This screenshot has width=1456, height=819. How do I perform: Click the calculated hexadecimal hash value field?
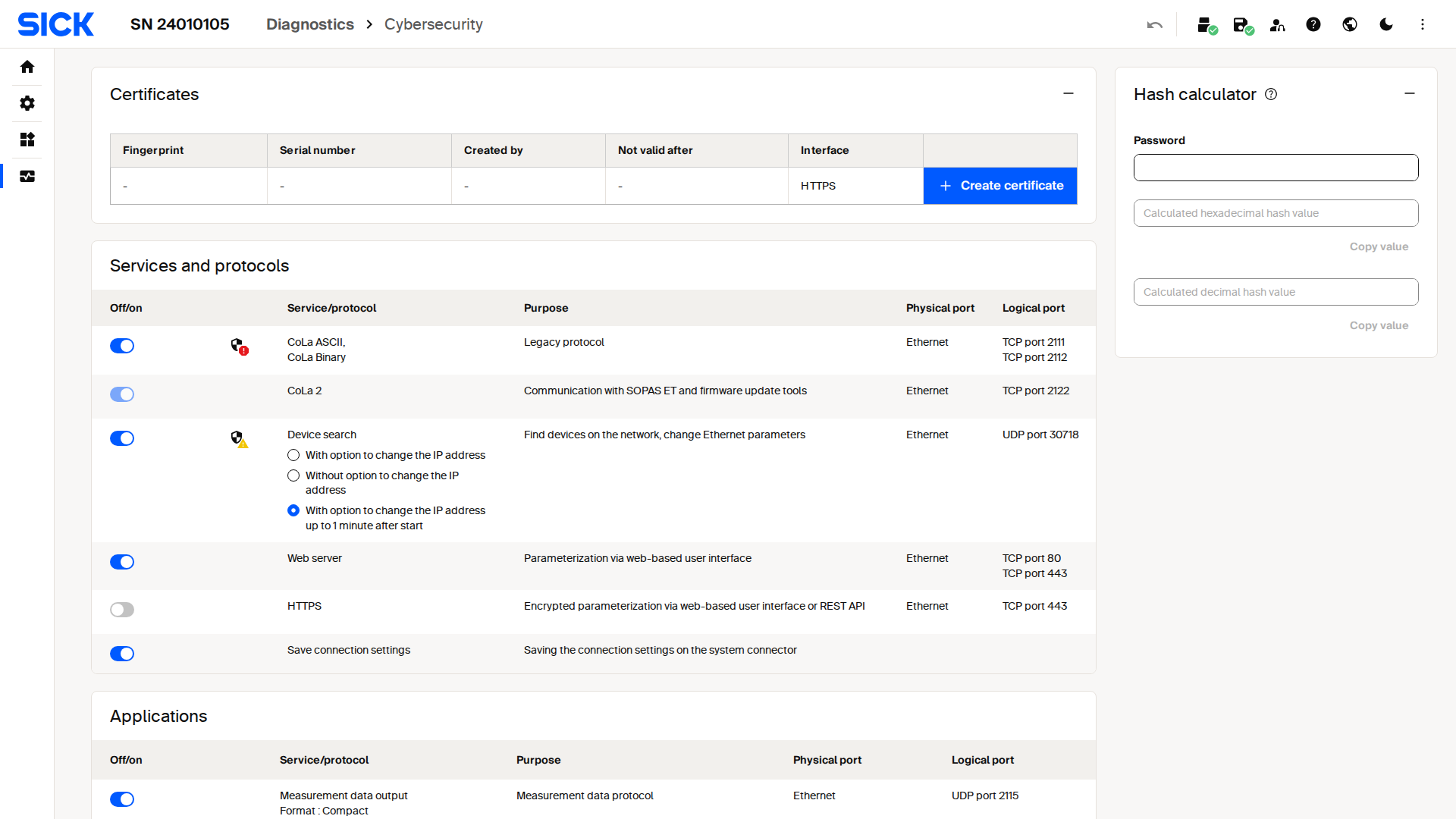pyautogui.click(x=1276, y=213)
